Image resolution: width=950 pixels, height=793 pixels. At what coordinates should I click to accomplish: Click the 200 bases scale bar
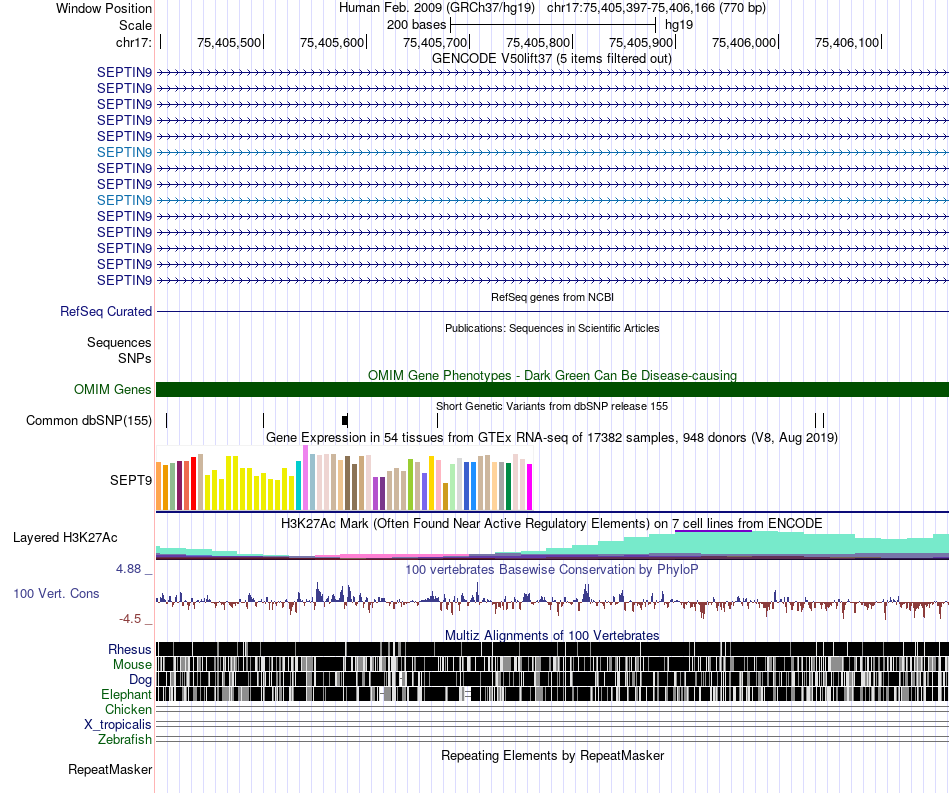pos(553,25)
